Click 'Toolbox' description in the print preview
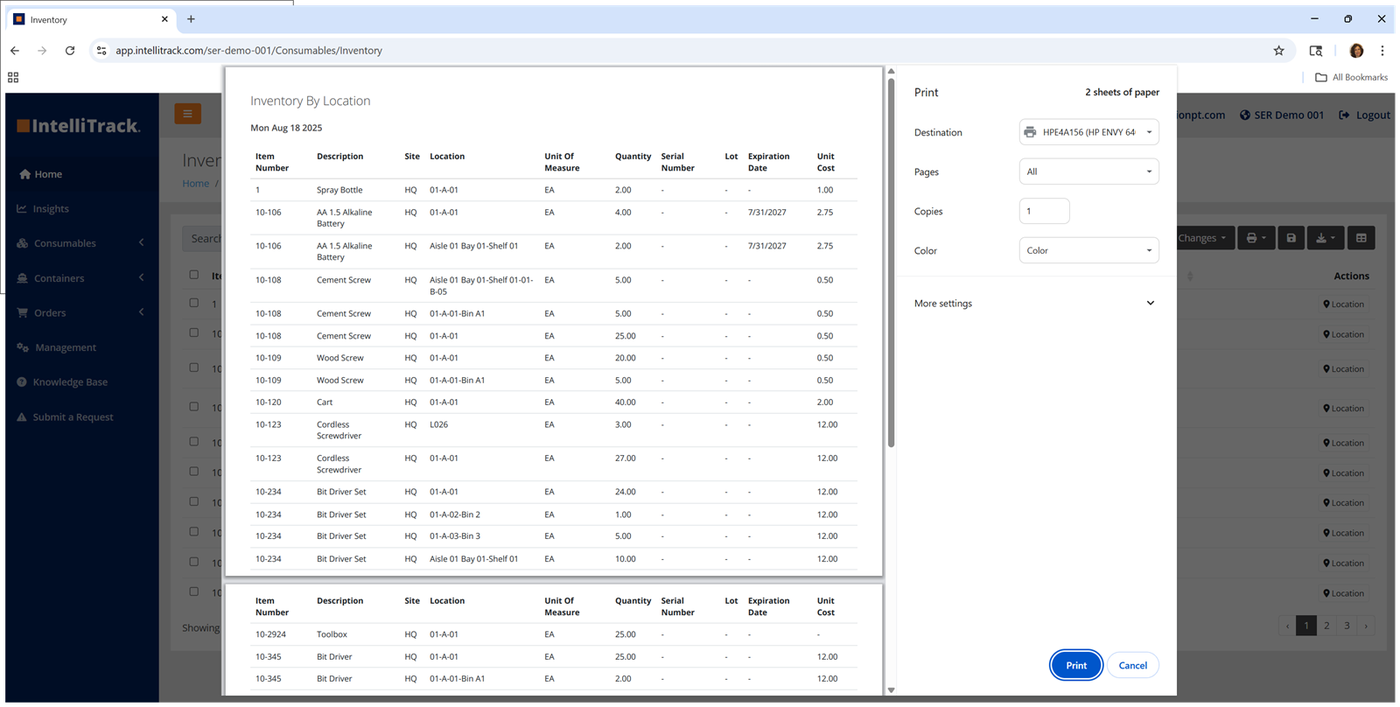The image size is (1400, 707). tap(332, 635)
